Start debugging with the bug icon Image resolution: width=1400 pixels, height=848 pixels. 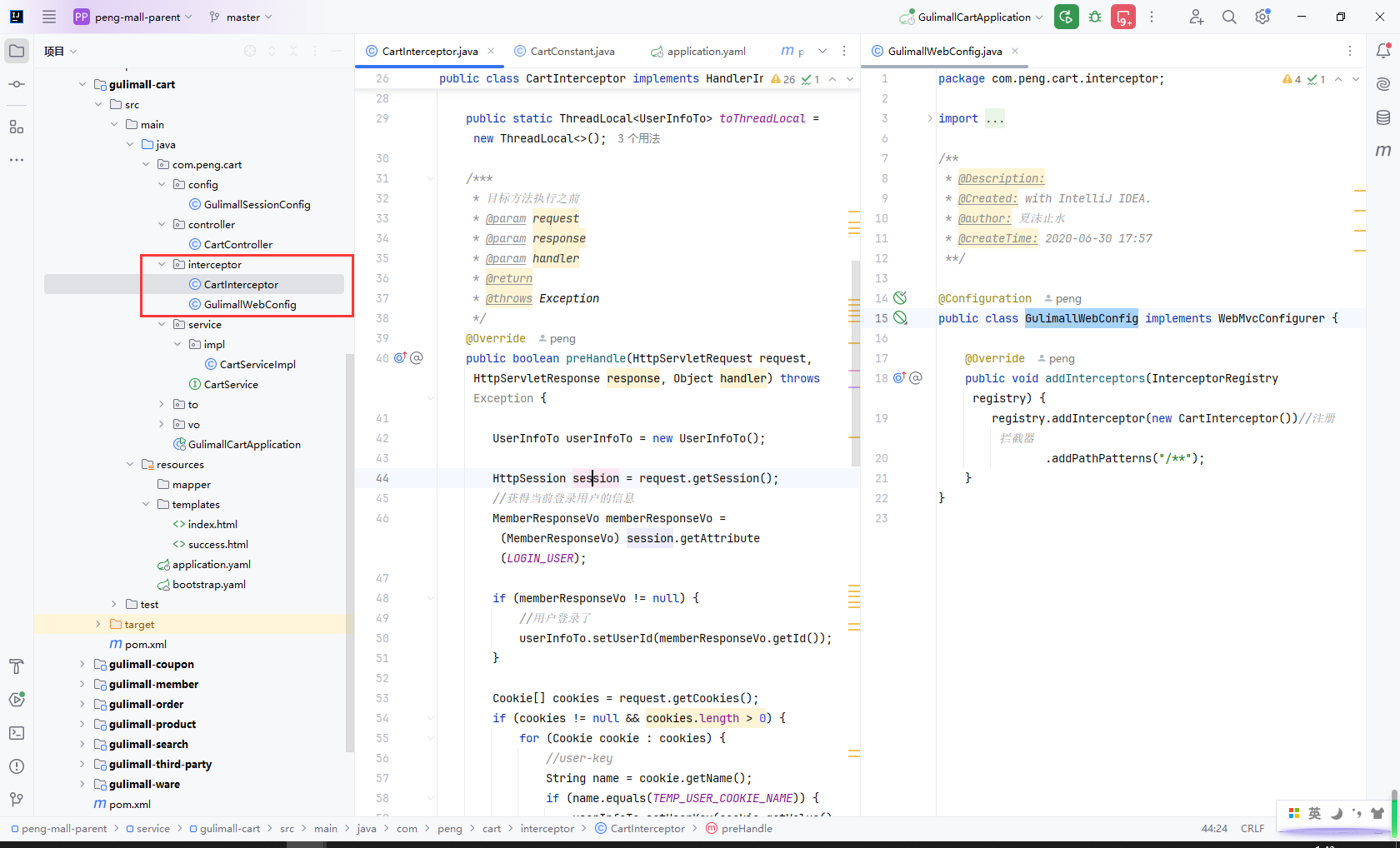coord(1095,17)
